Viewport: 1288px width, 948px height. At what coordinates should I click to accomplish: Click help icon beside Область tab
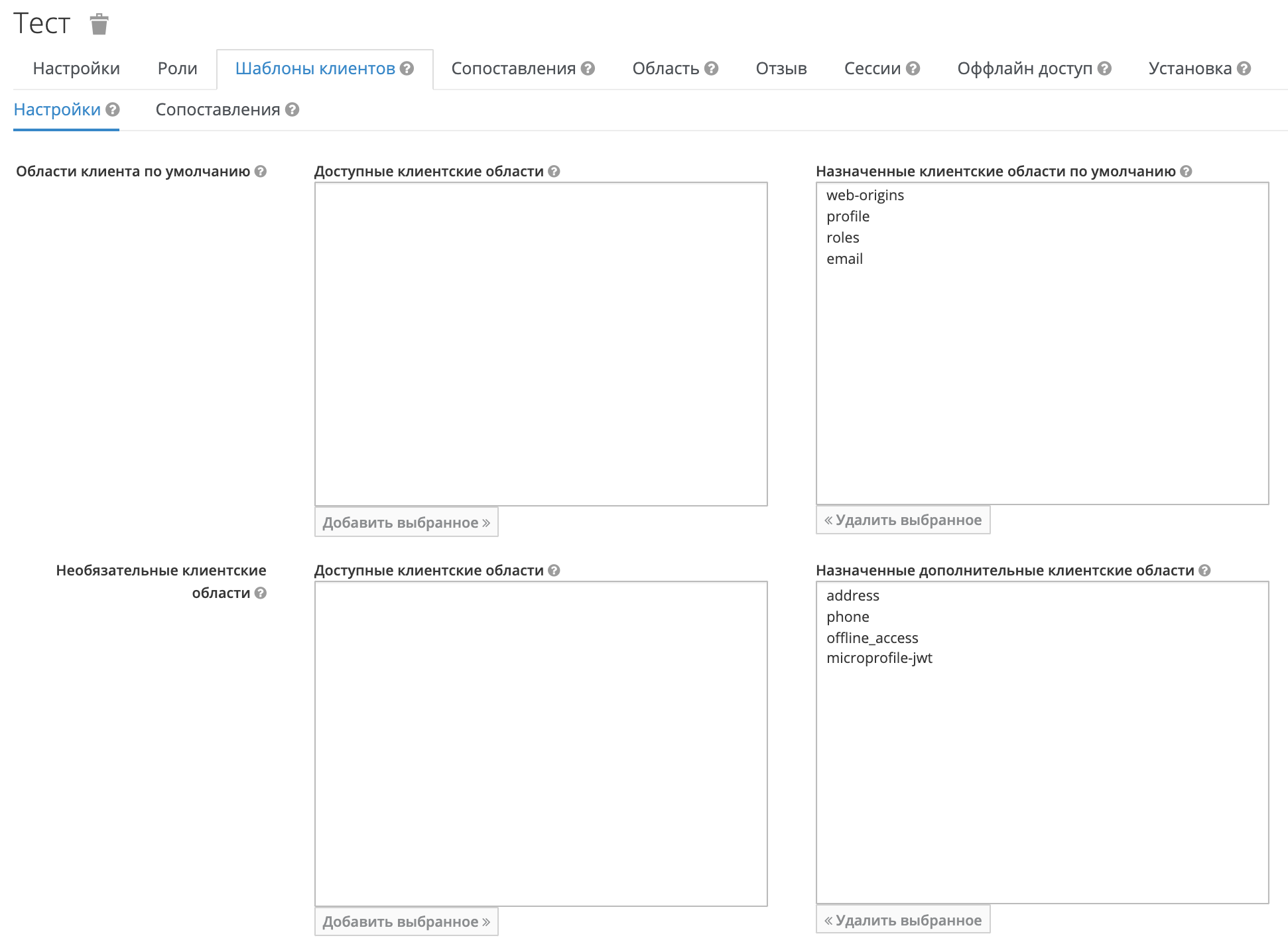click(712, 68)
